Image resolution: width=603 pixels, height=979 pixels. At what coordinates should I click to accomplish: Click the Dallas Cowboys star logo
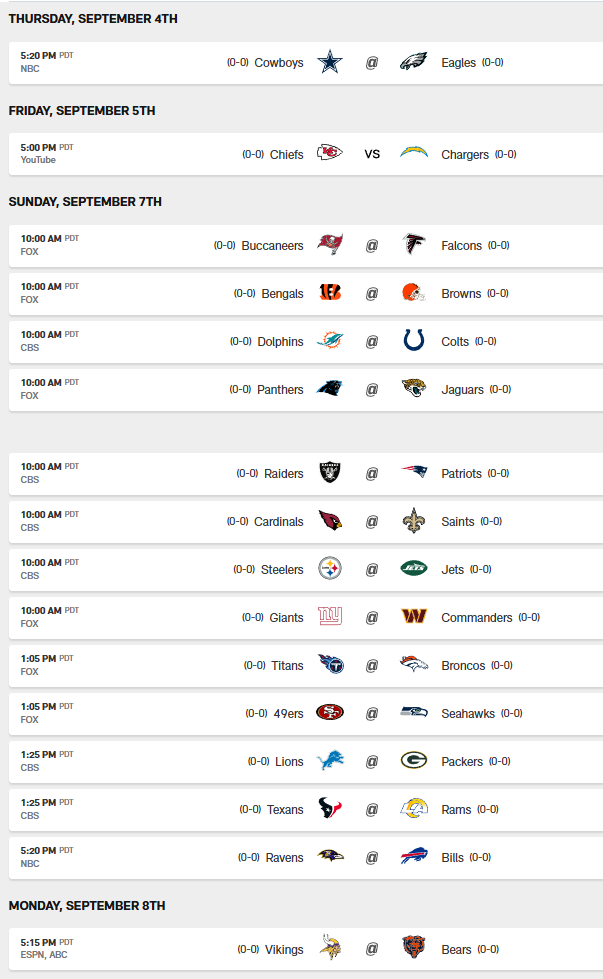pos(330,63)
